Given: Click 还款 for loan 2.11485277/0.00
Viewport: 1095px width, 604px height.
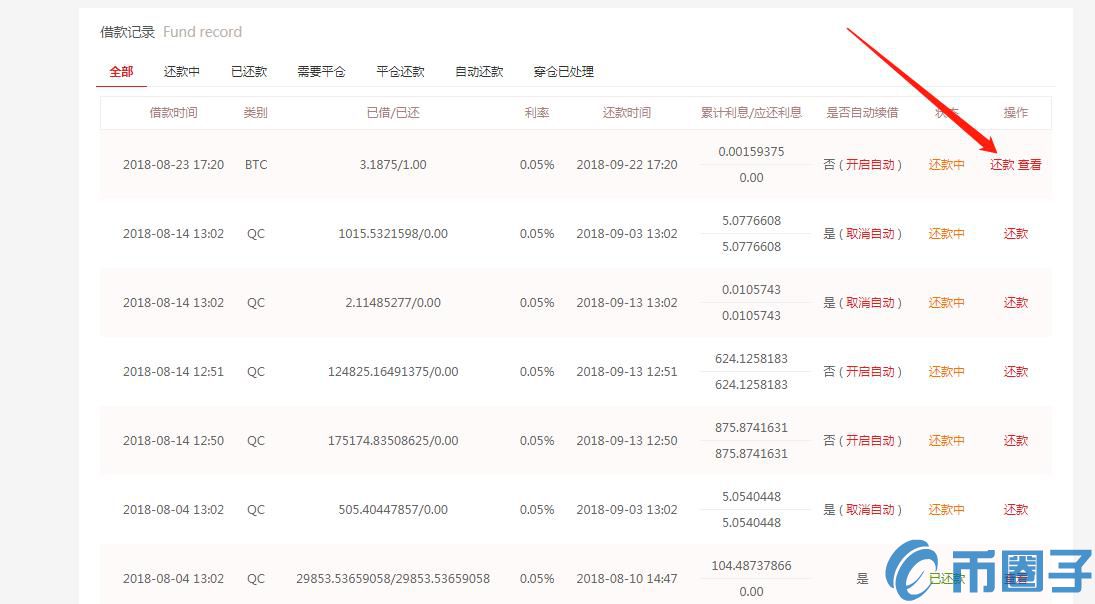Looking at the screenshot, I should 1015,302.
